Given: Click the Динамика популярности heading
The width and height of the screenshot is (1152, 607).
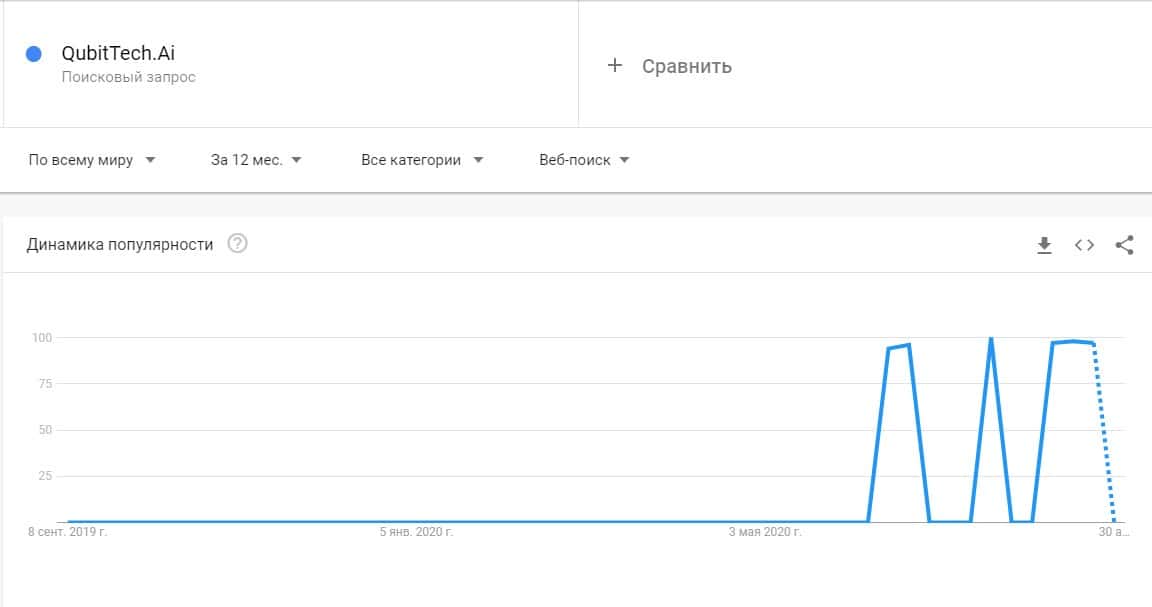Looking at the screenshot, I should click(x=120, y=244).
